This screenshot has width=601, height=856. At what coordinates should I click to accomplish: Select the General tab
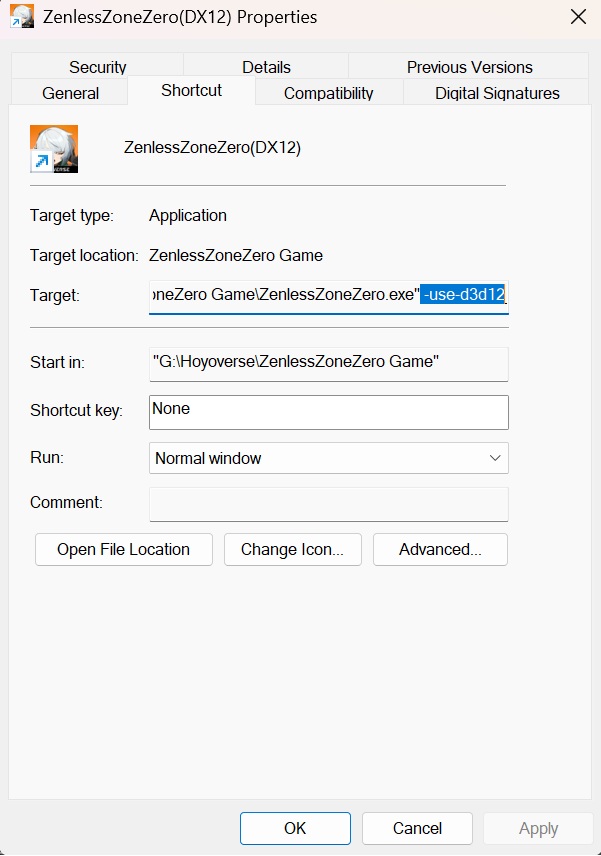(71, 93)
